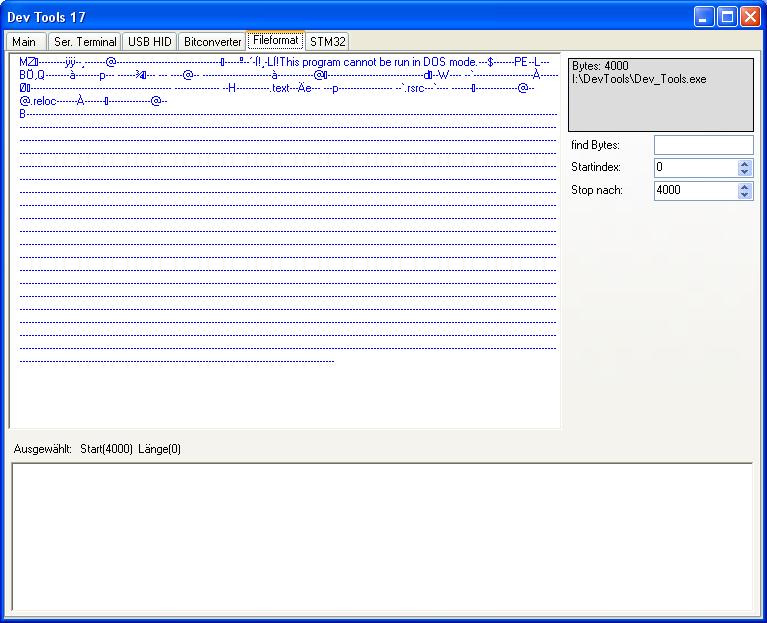Viewport: 767px width, 623px height.
Task: Open the Ser. Terminal tab
Action: [85, 42]
